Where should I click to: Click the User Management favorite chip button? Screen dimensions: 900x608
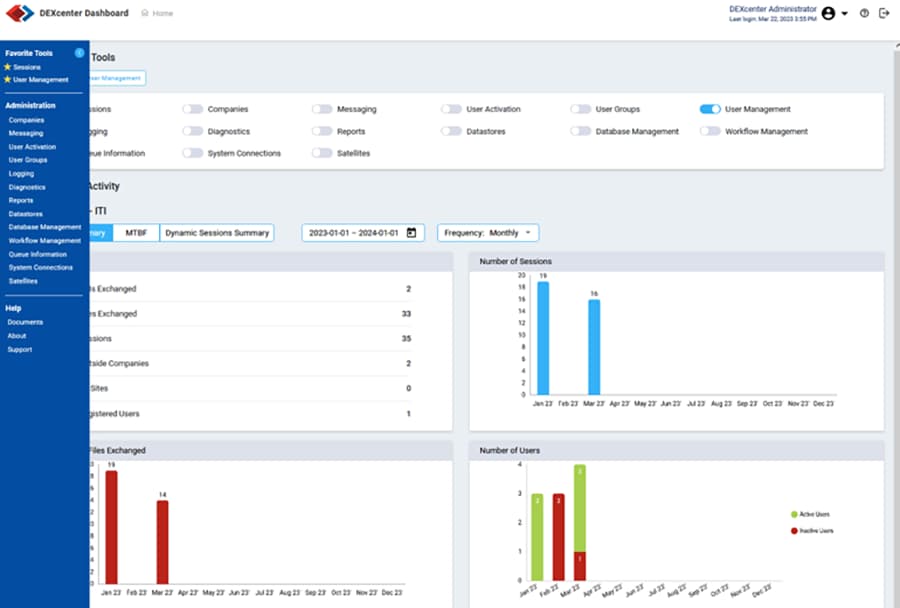117,78
